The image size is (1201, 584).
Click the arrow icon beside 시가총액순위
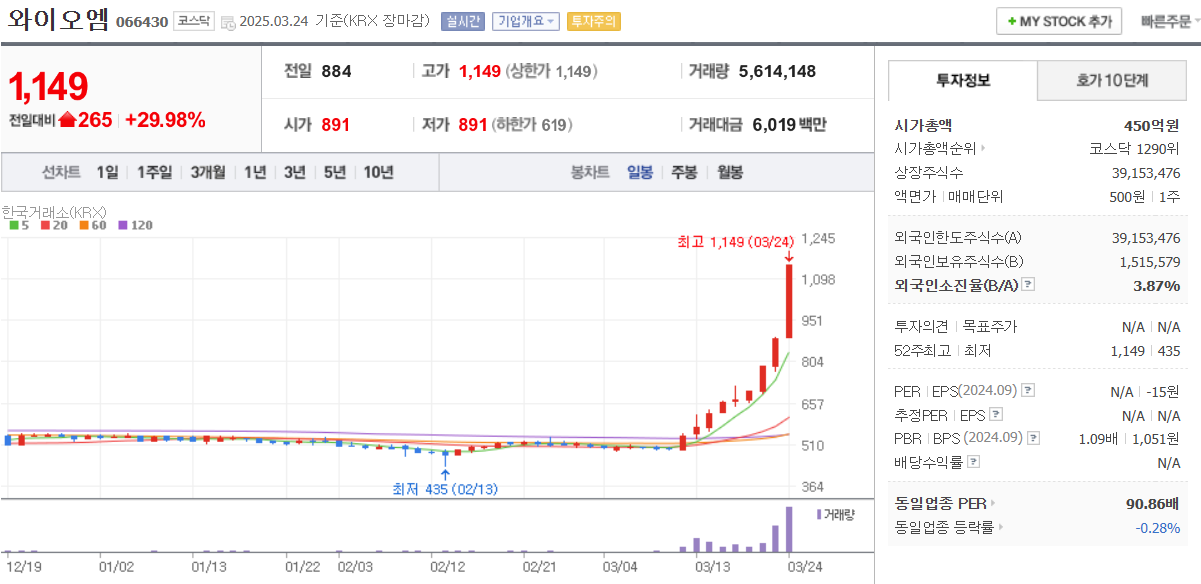983,149
